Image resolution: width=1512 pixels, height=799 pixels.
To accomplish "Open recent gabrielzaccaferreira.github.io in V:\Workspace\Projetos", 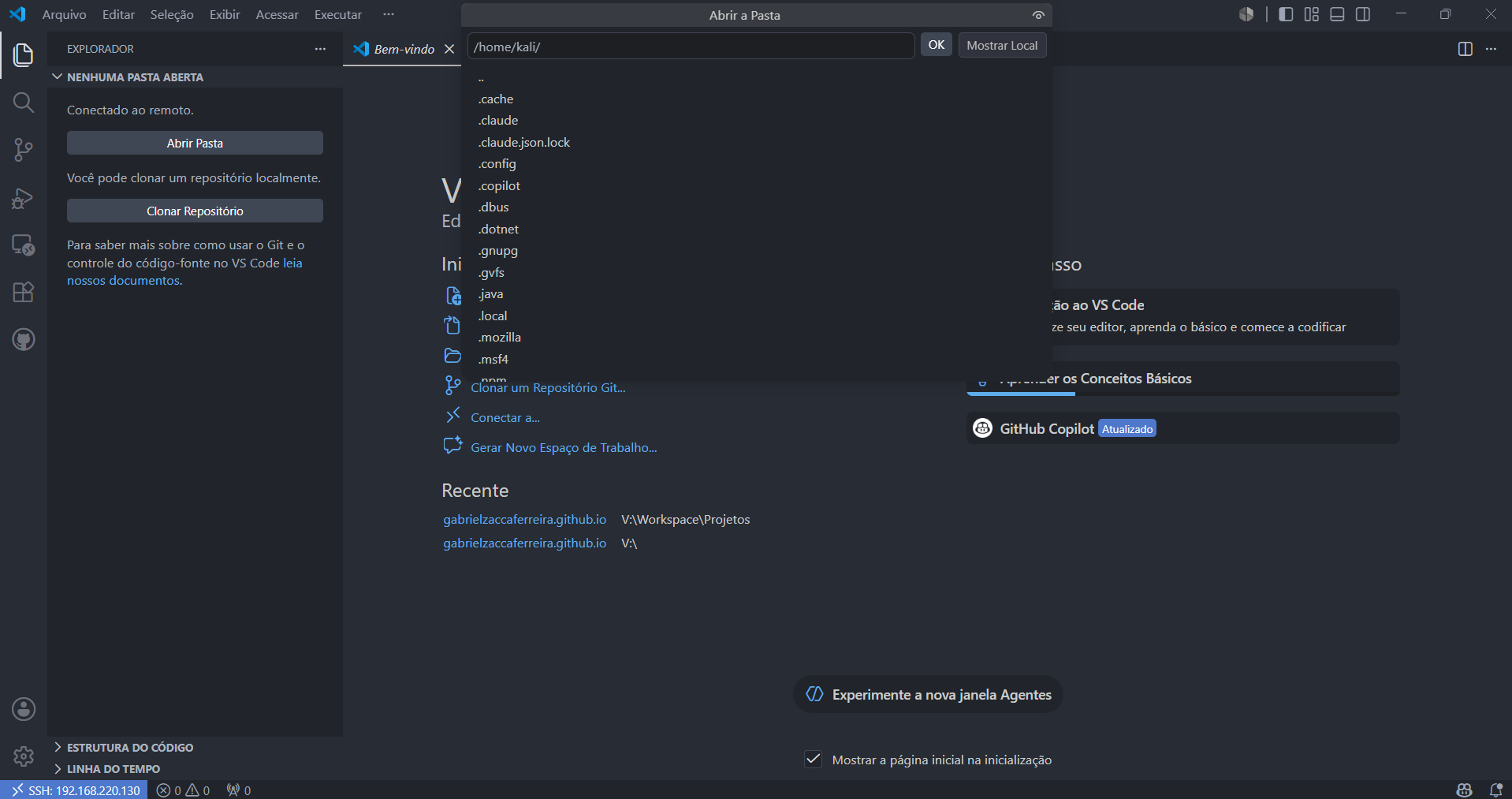I will (x=524, y=519).
